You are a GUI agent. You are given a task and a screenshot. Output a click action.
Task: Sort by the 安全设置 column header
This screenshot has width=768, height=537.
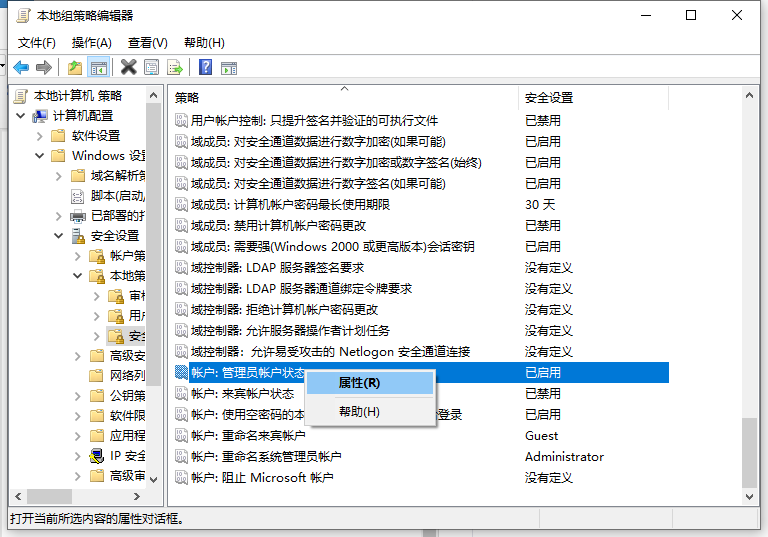coord(549,97)
